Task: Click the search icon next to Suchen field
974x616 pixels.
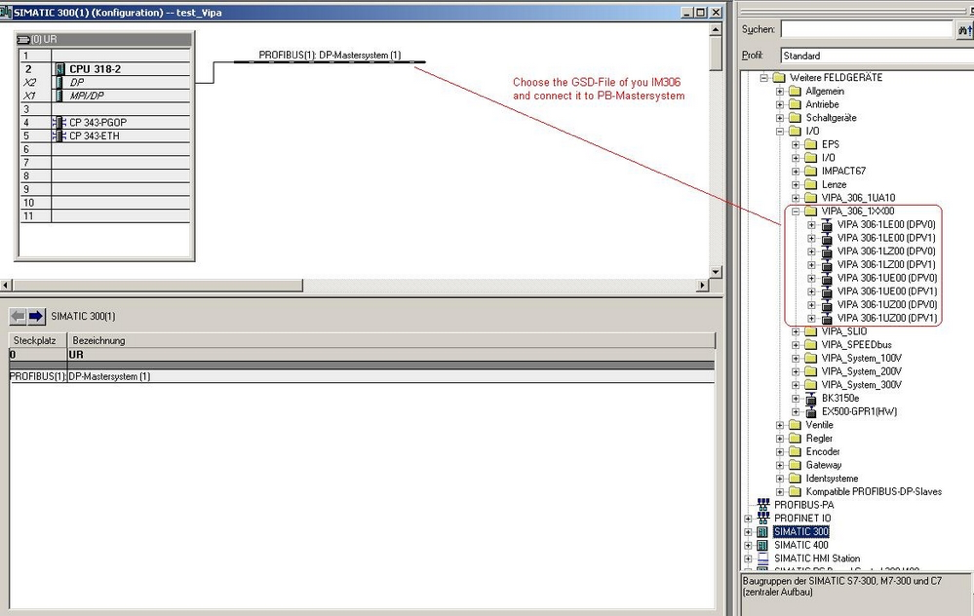Action: (x=965, y=29)
